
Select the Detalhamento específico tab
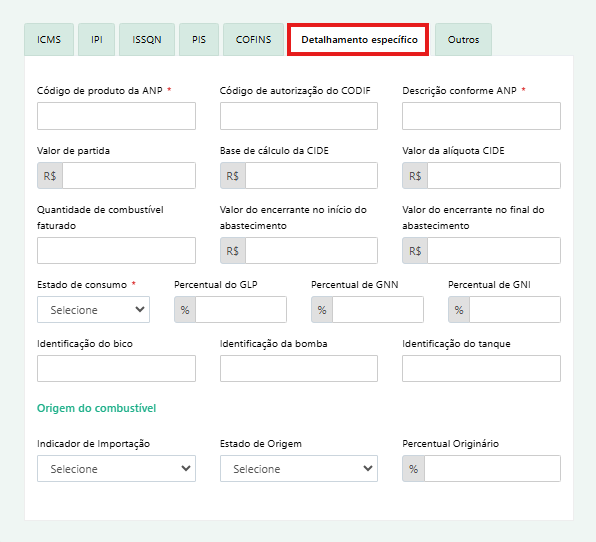pyautogui.click(x=358, y=40)
